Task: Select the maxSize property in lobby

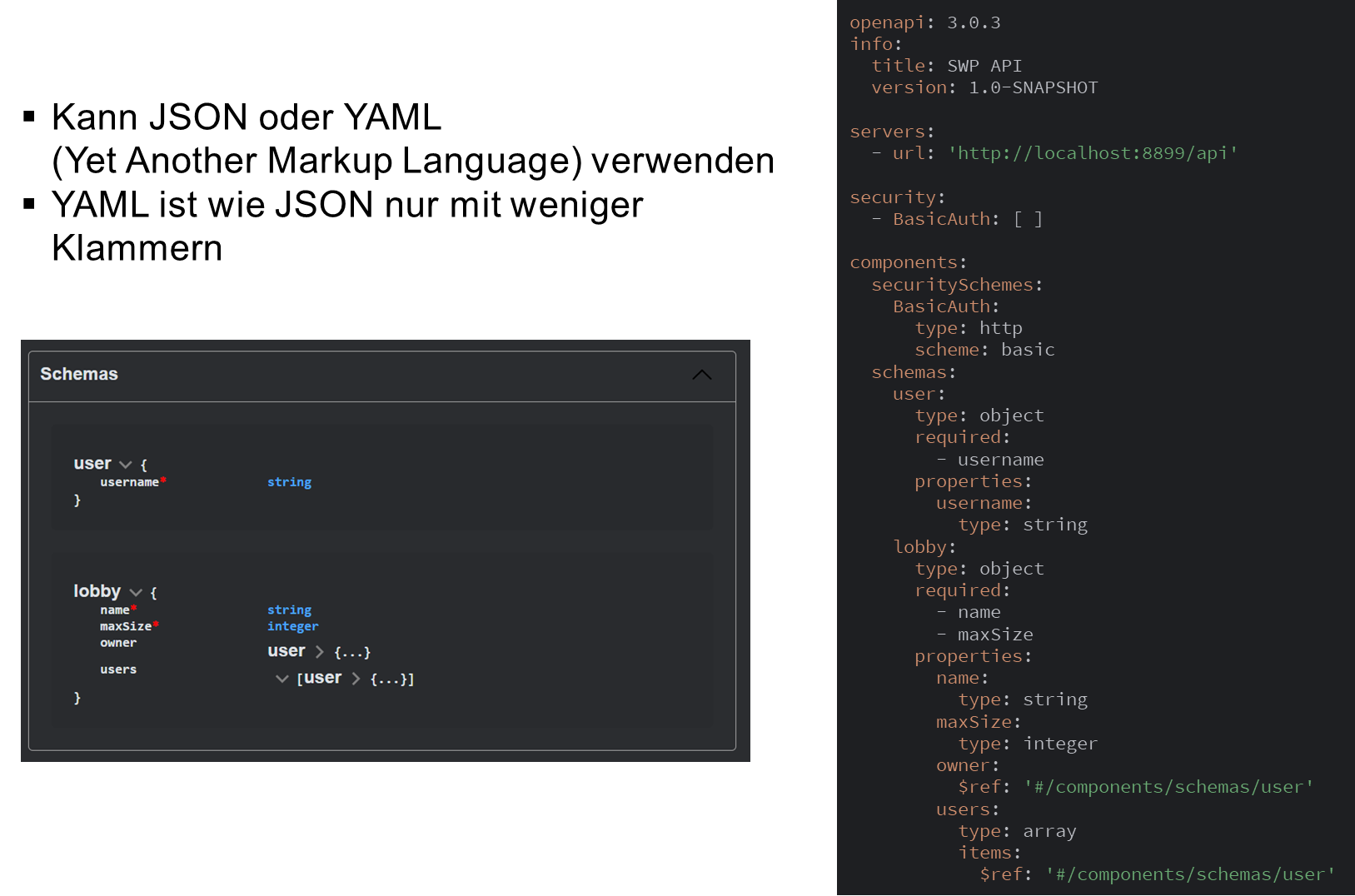Action: (x=126, y=626)
